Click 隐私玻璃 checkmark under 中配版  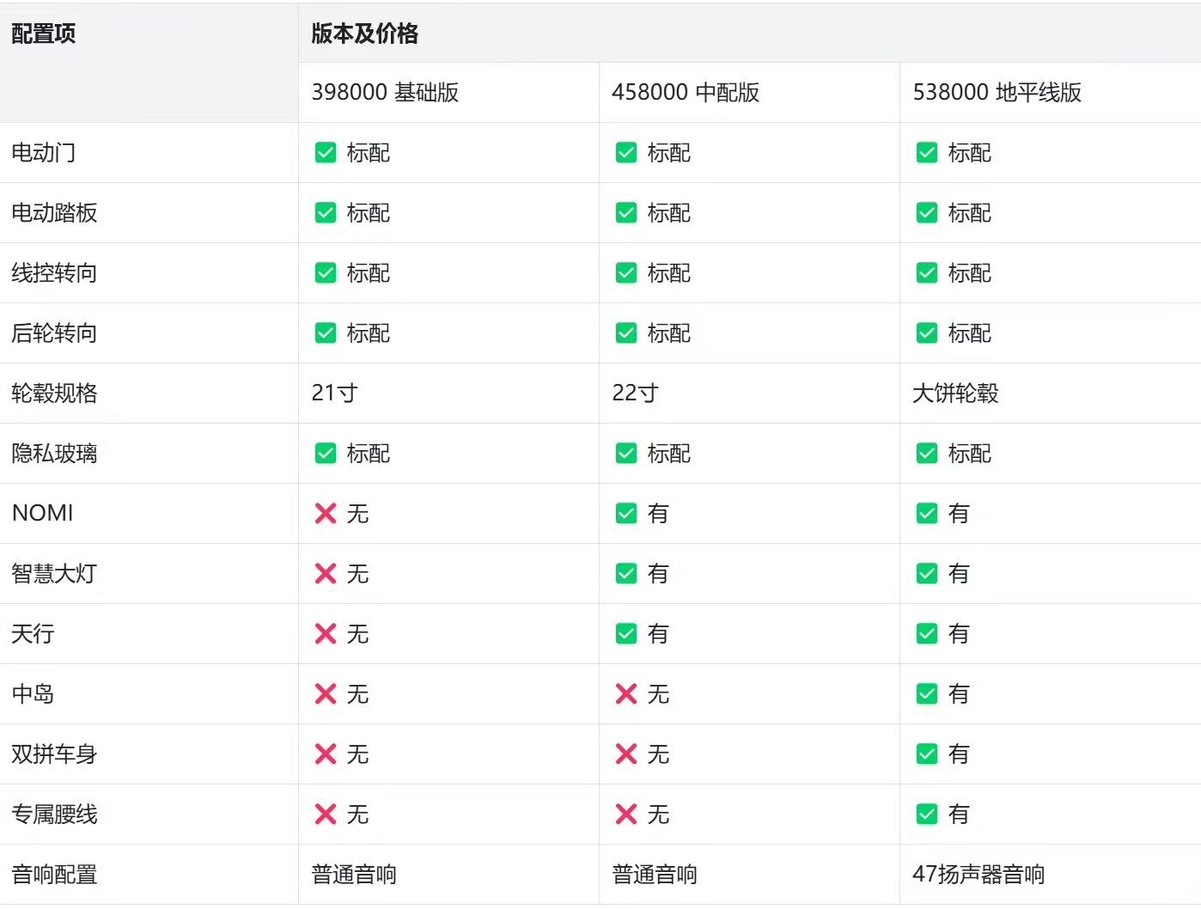click(x=626, y=454)
